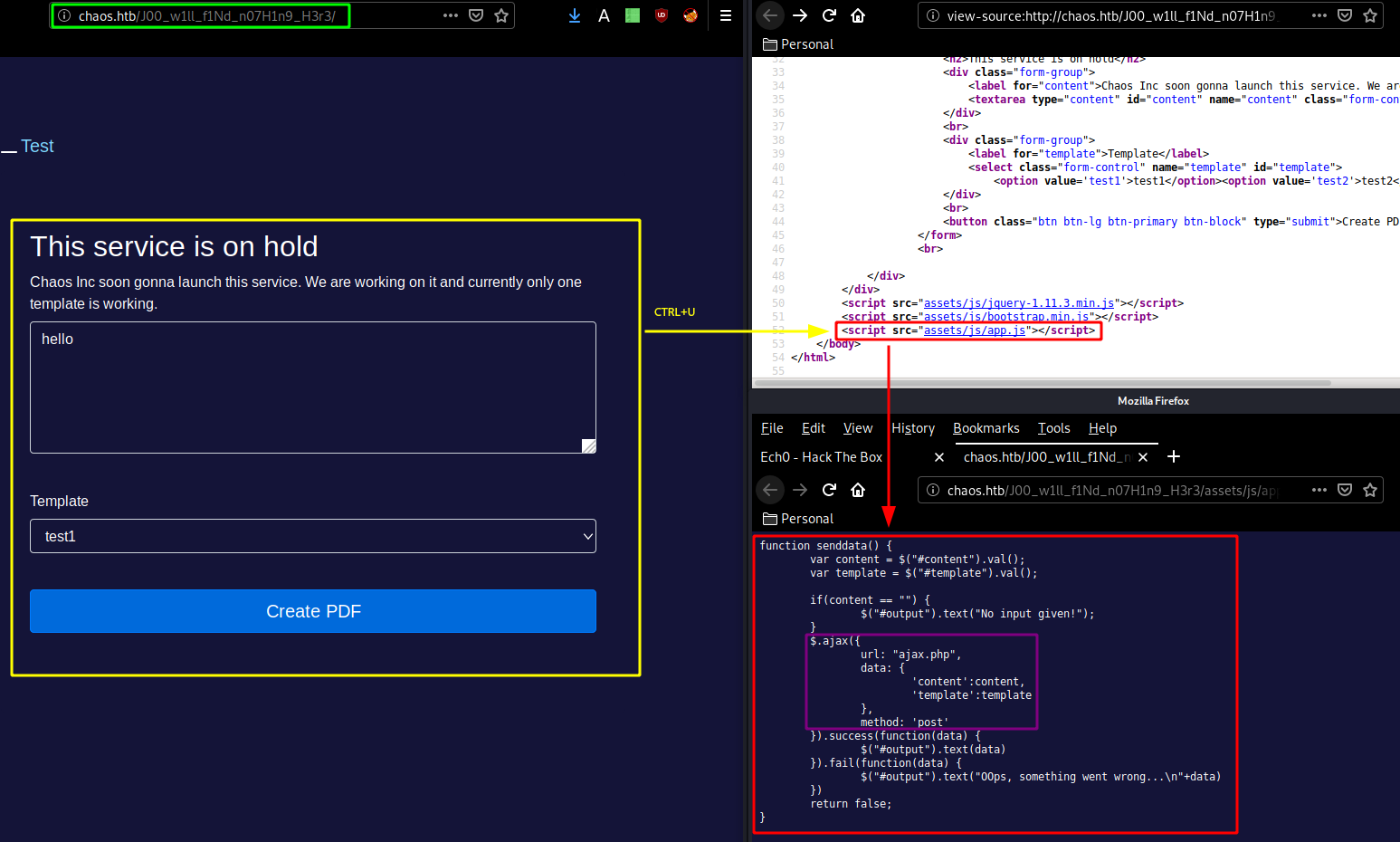Open the Firefox hamburger menu
This screenshot has width=1400, height=842.
(x=726, y=15)
